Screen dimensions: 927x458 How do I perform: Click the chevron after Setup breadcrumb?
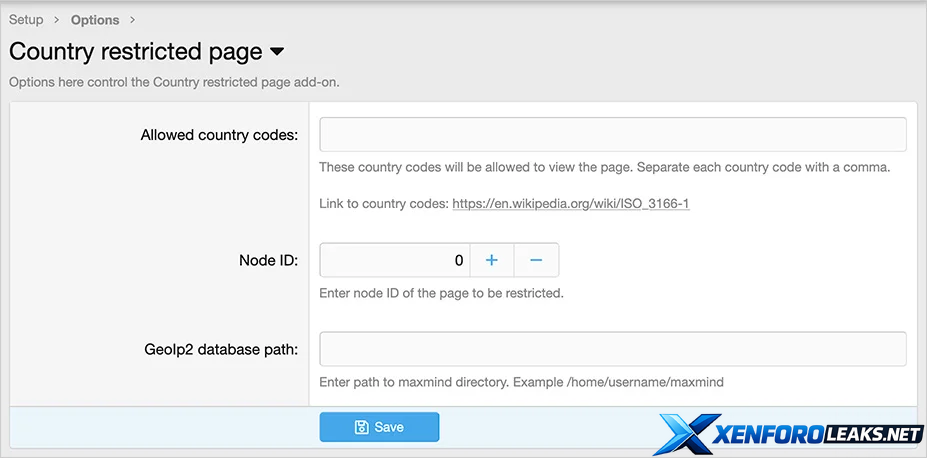pyautogui.click(x=57, y=20)
